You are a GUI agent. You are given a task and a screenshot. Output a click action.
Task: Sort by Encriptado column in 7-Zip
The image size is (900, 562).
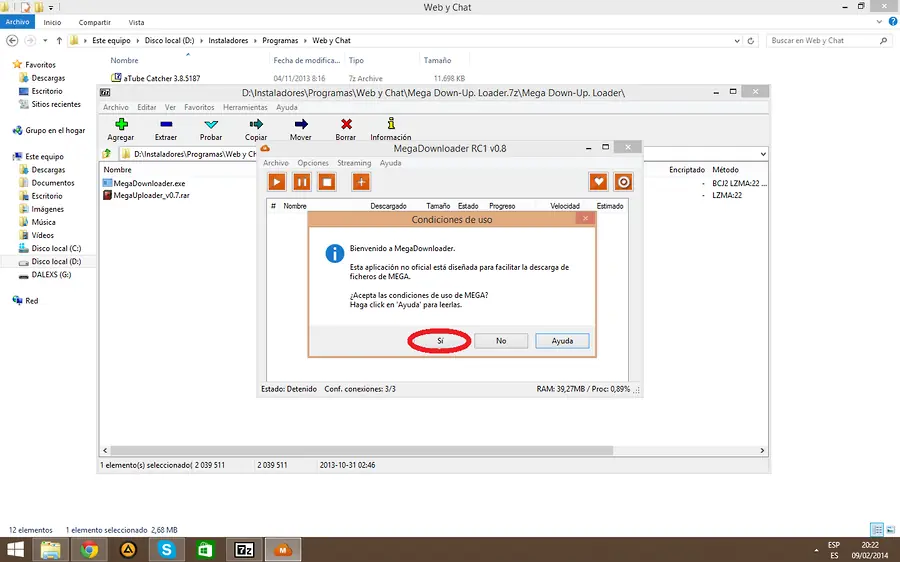686,170
